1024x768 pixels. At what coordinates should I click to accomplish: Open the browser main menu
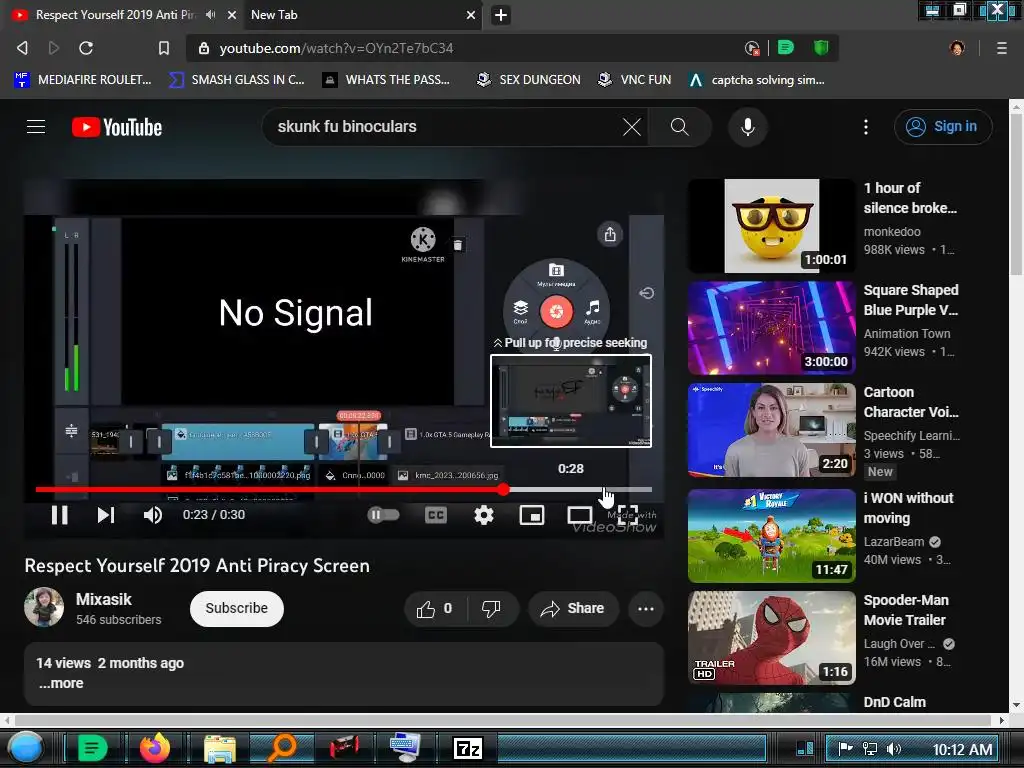1002,48
